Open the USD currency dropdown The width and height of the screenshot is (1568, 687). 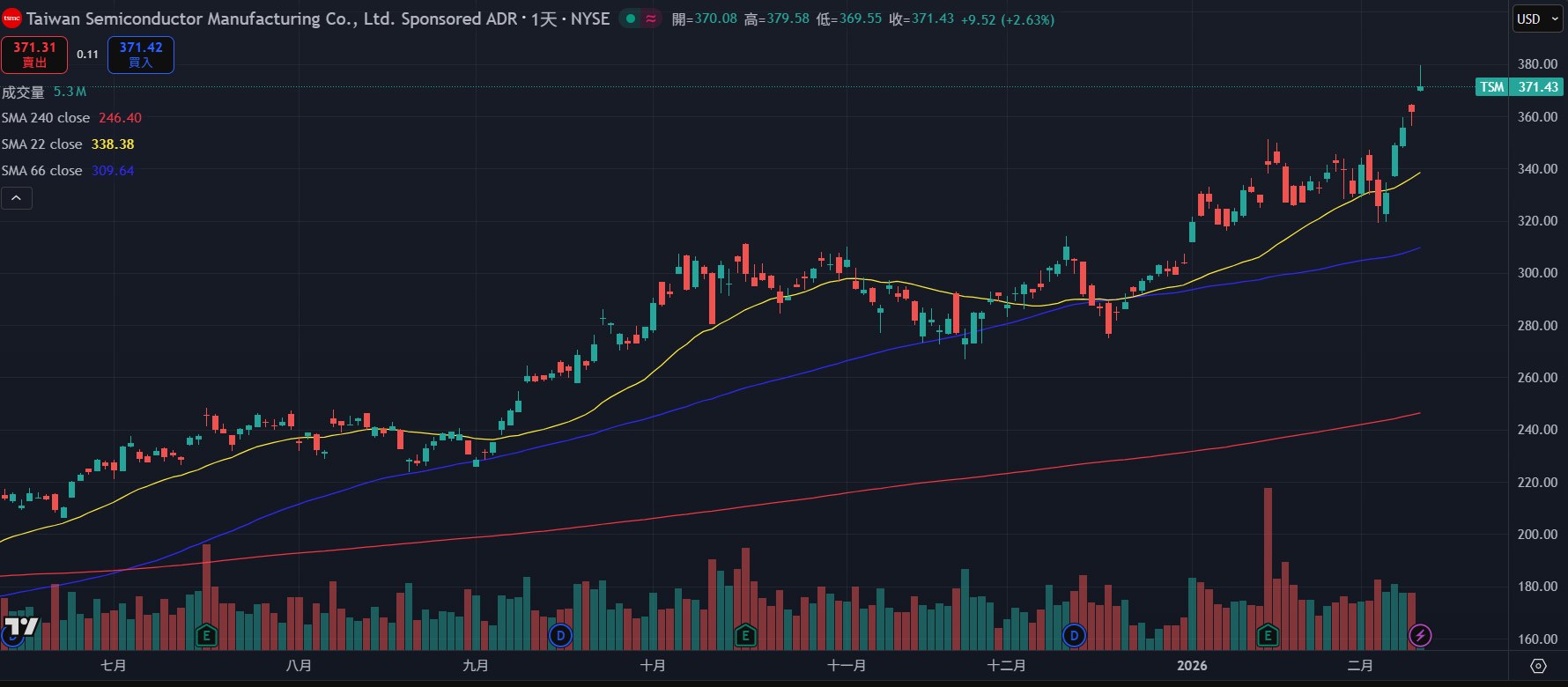(x=1537, y=18)
